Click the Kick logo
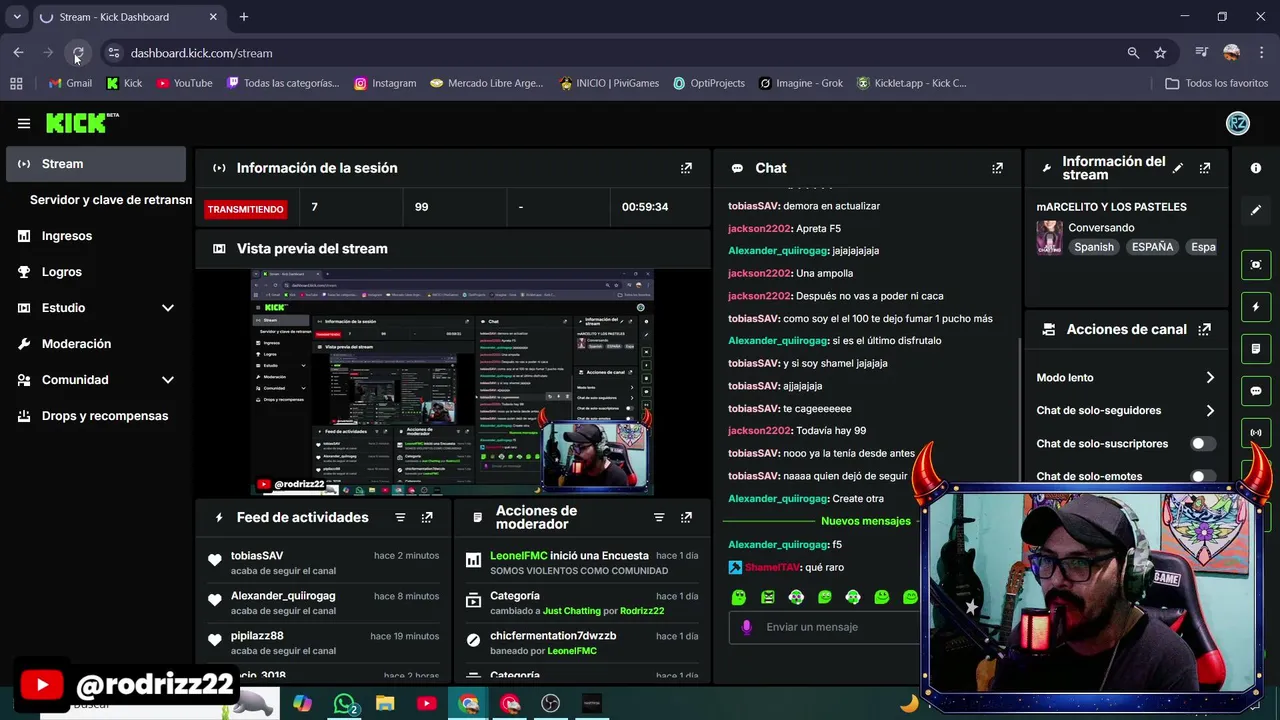The width and height of the screenshot is (1280, 720). pyautogui.click(x=82, y=123)
